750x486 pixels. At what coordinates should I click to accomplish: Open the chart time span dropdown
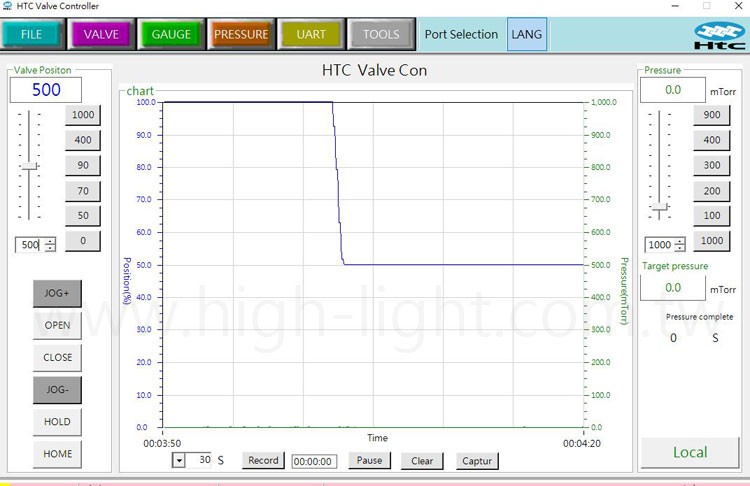click(x=178, y=461)
